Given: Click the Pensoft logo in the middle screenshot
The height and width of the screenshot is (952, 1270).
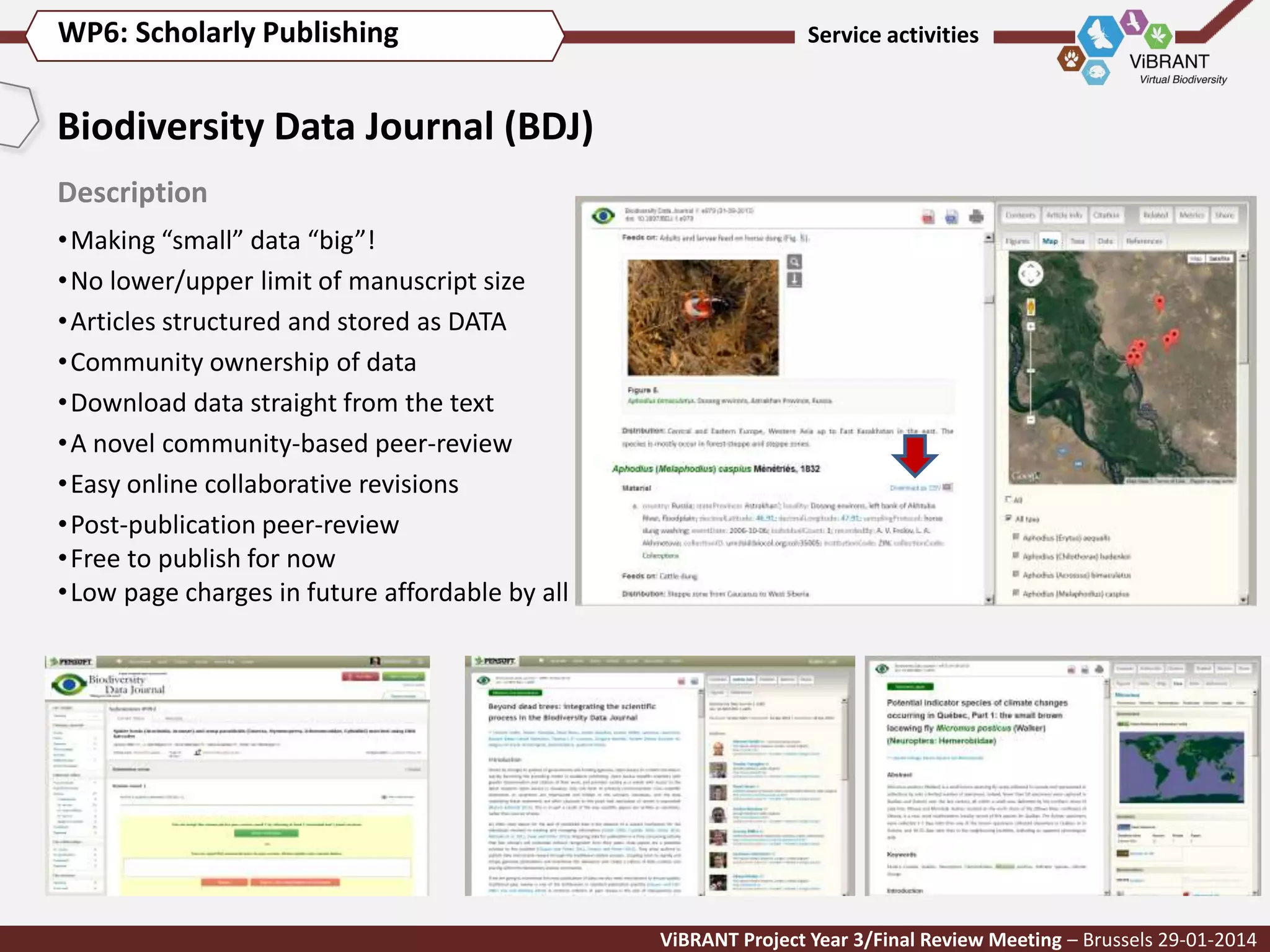Looking at the screenshot, I should click(x=495, y=661).
